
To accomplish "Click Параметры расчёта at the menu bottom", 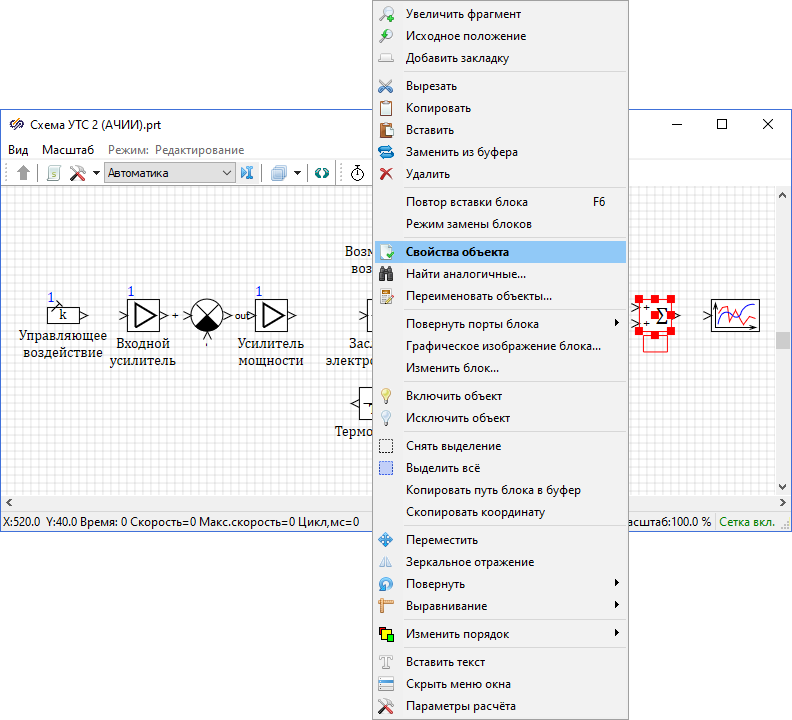I will [x=461, y=706].
